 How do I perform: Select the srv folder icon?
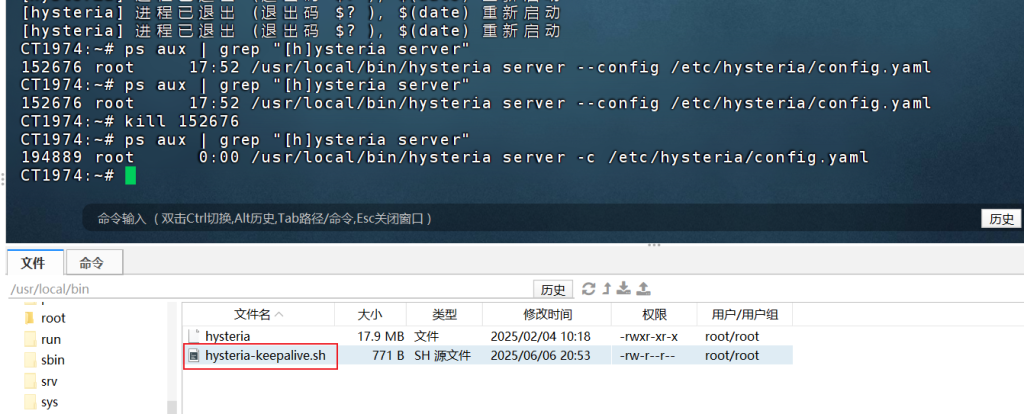(x=29, y=381)
